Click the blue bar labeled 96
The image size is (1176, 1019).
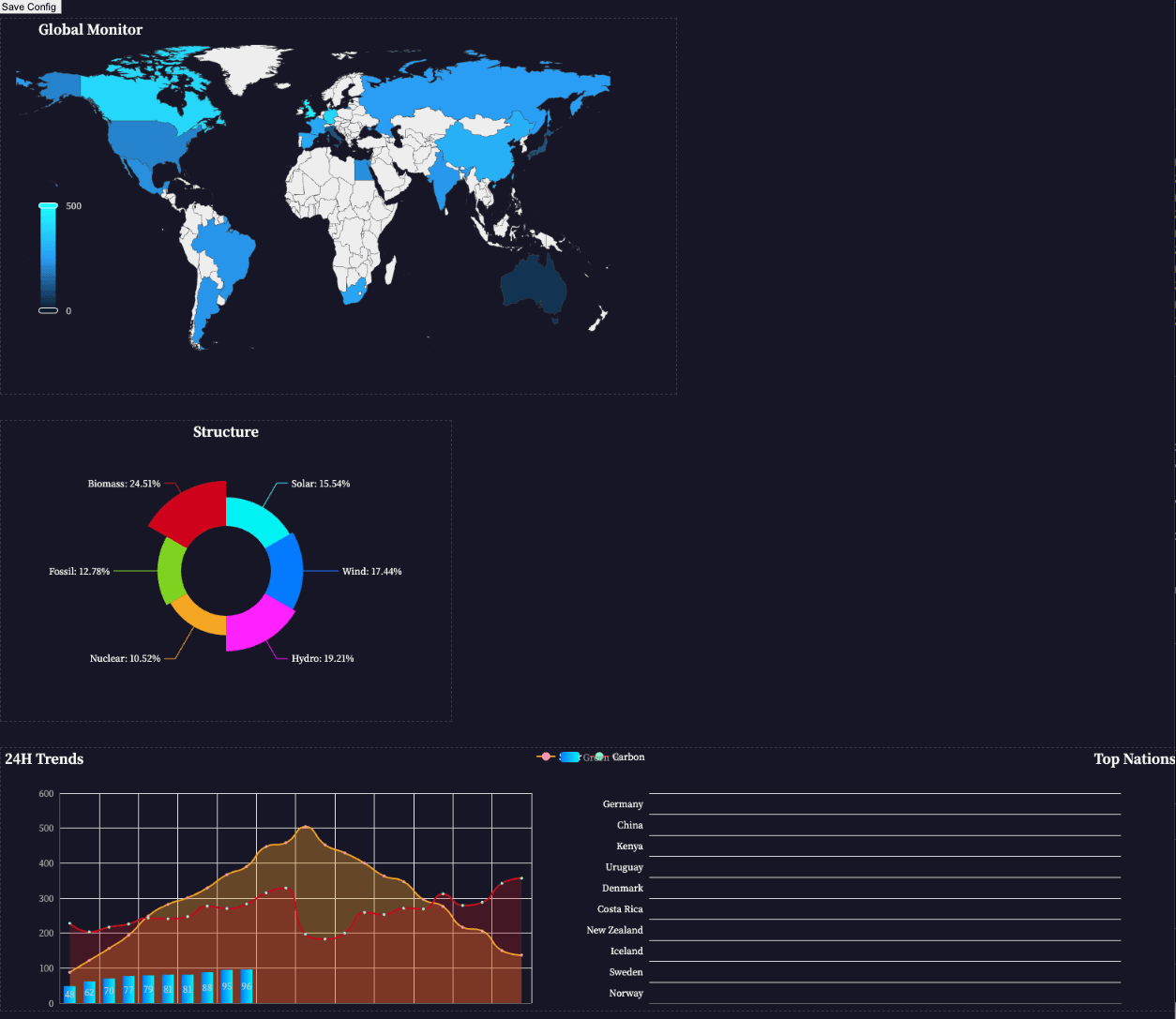[247, 986]
